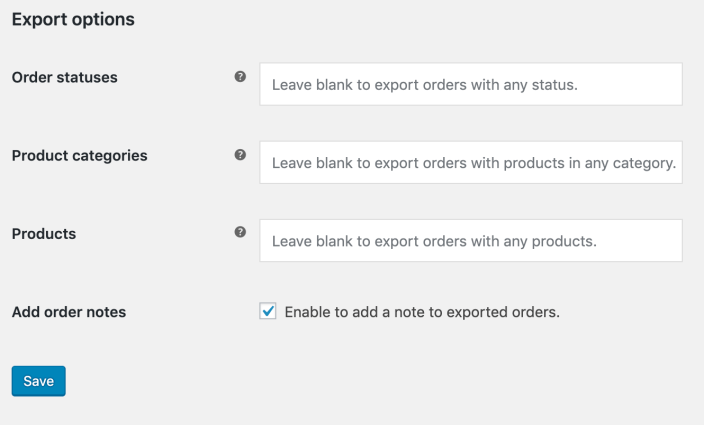
Task: Click the help icon beside Order statuses
Action: click(240, 77)
